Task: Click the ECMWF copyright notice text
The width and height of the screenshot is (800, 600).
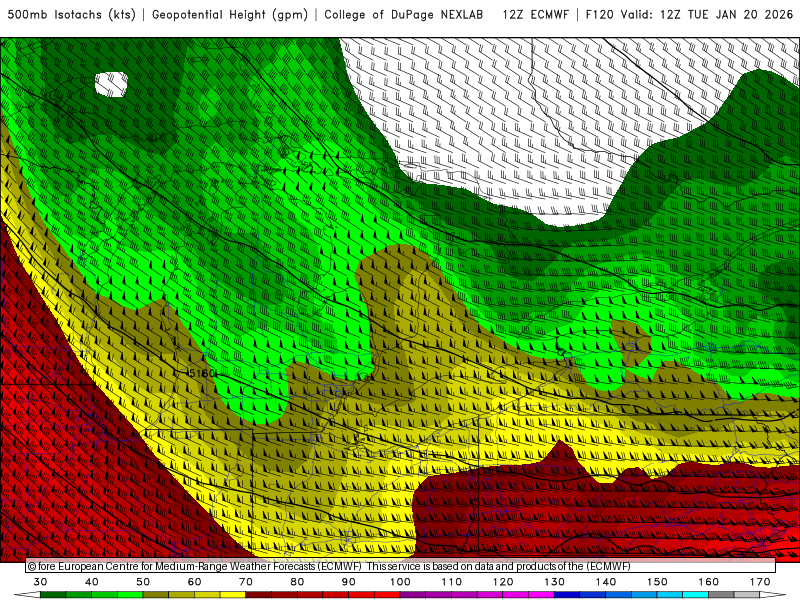Action: 329,566
